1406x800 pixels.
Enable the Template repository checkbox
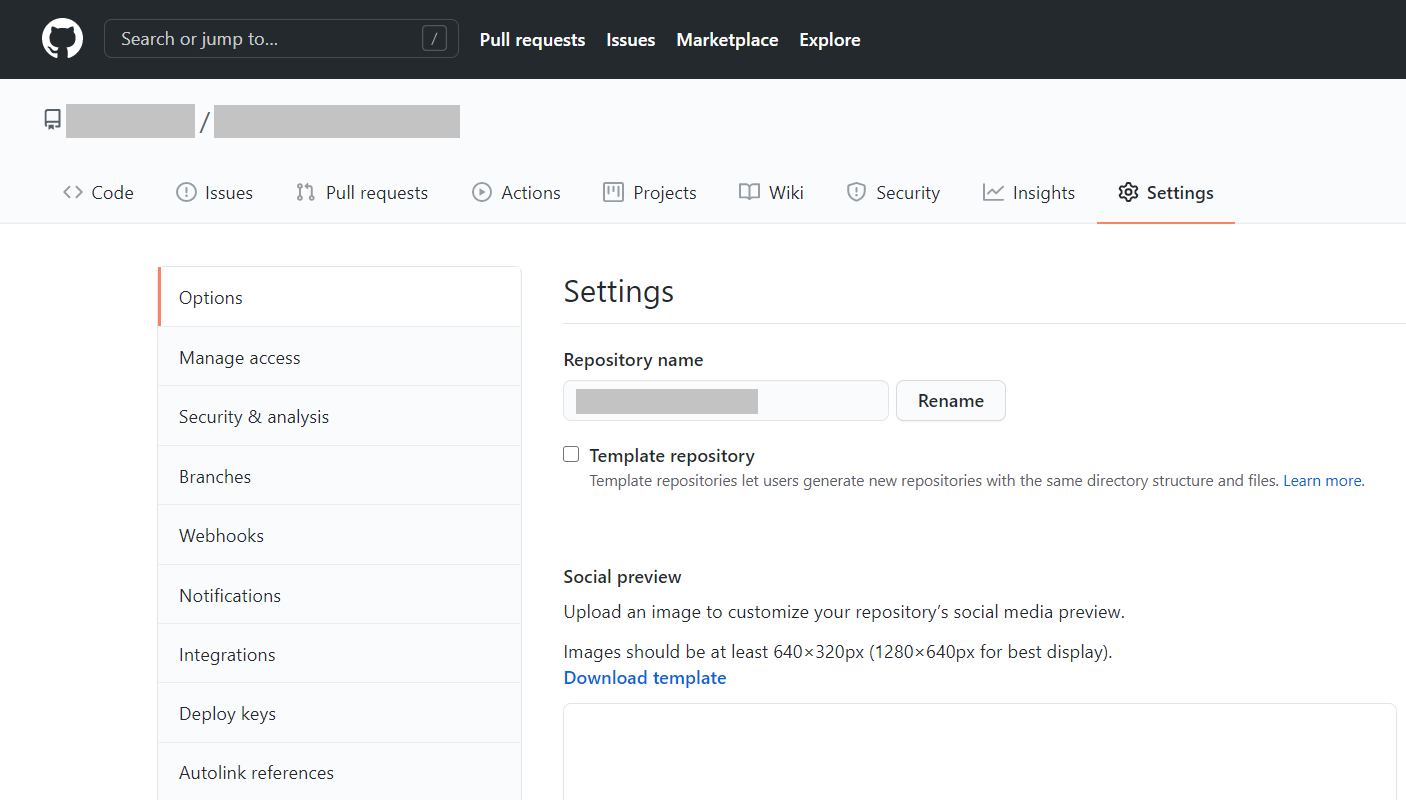[x=571, y=454]
